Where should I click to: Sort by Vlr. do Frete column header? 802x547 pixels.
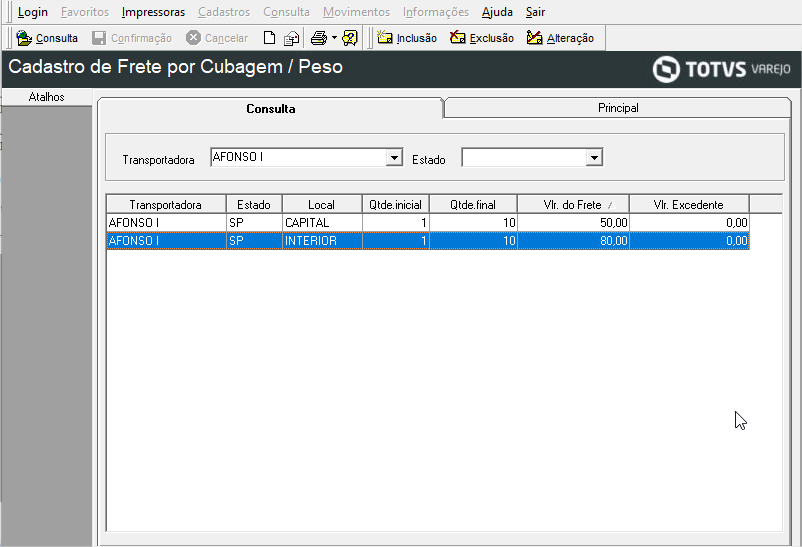pyautogui.click(x=573, y=205)
